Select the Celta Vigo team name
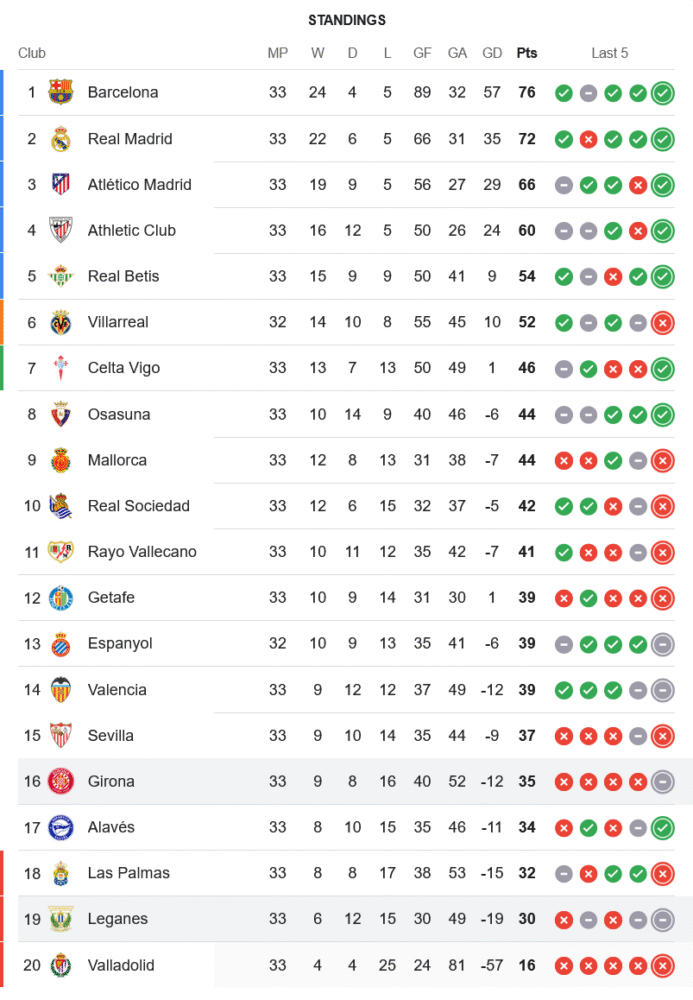693x1000 pixels. pos(123,368)
